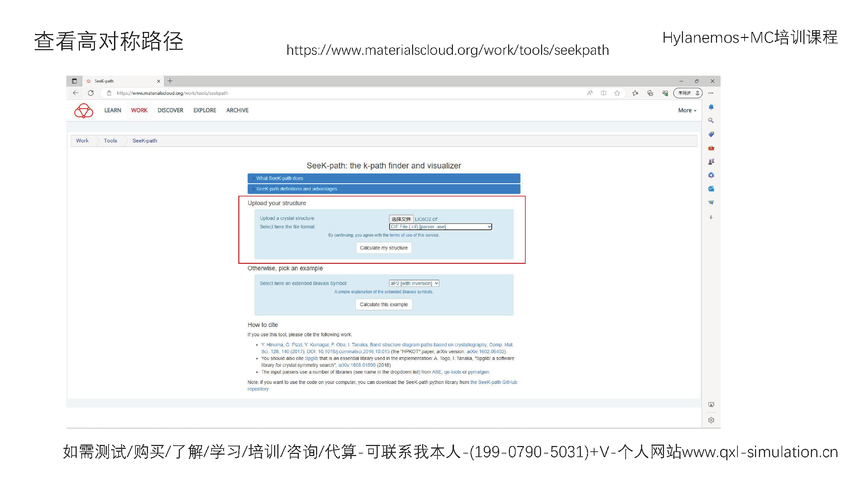Click the SeeK-path breadcrumb link
Viewport: 860px width, 484px height.
coord(145,140)
